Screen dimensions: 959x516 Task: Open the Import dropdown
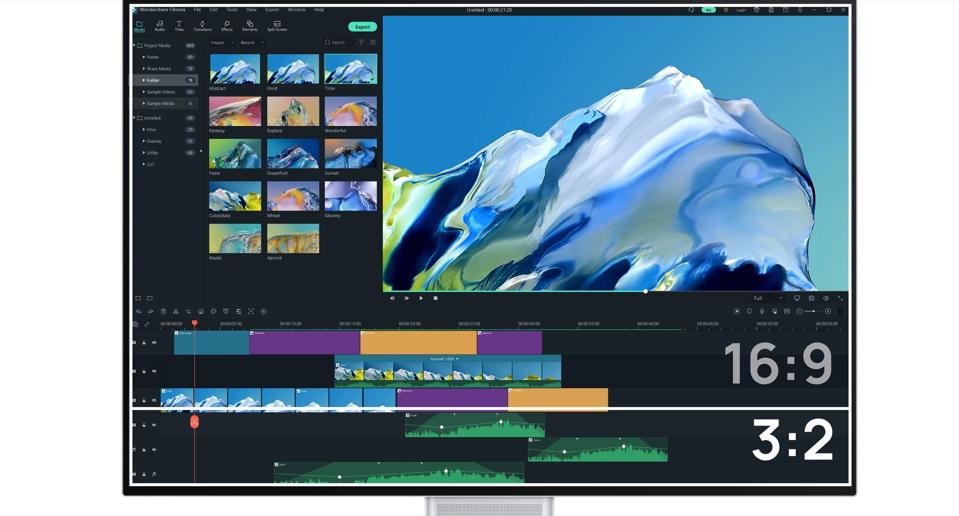(221, 43)
